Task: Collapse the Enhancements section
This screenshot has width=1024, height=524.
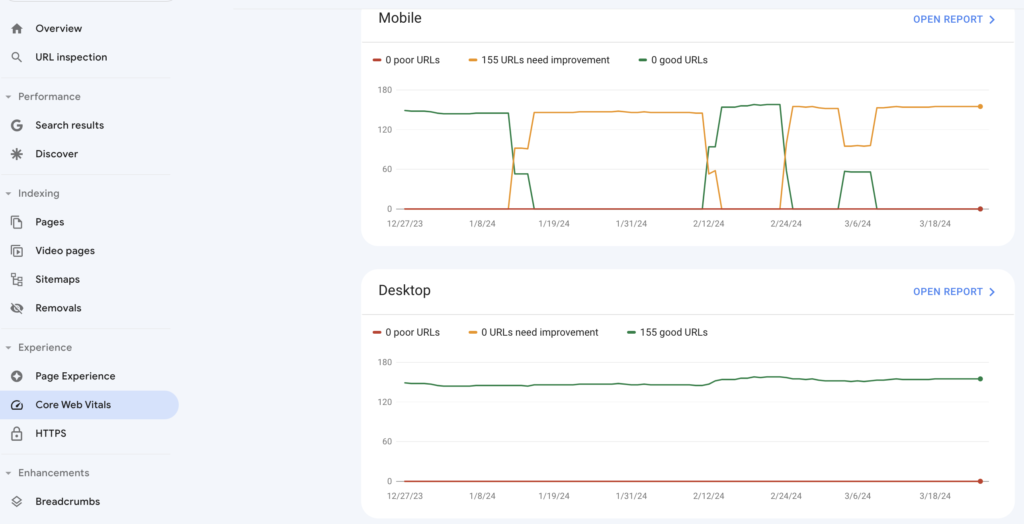Action: pos(8,473)
